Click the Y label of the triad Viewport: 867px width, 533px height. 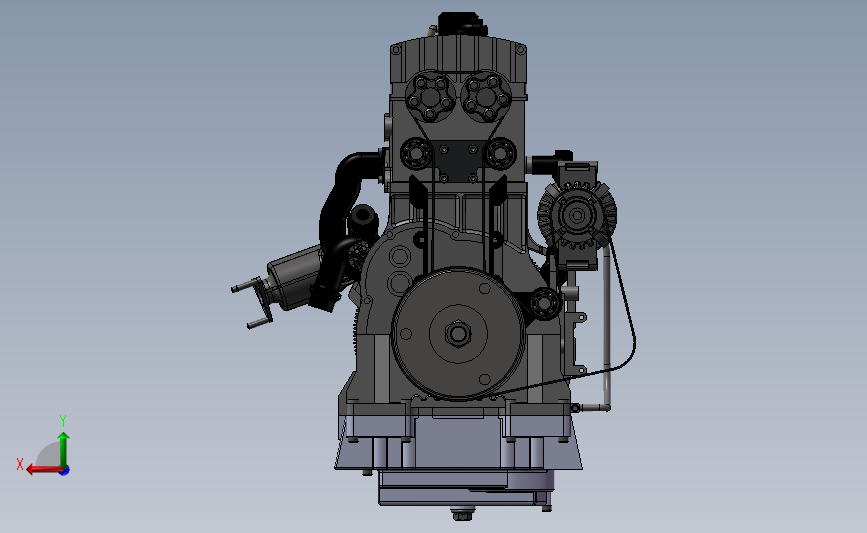(62, 421)
